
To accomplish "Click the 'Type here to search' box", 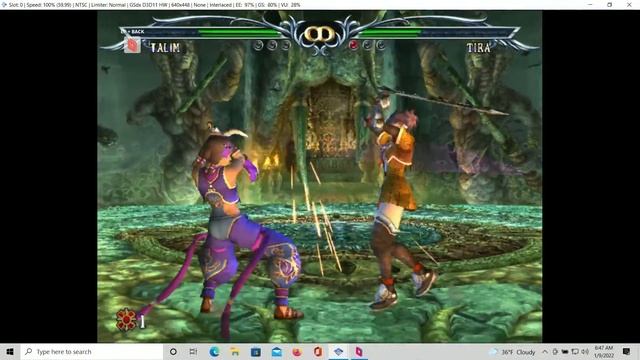I will coord(91,351).
